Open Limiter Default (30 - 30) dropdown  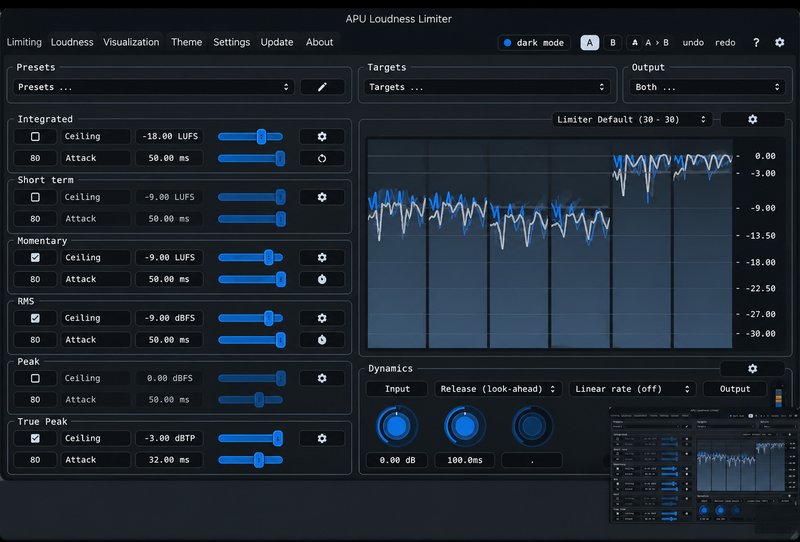632,119
